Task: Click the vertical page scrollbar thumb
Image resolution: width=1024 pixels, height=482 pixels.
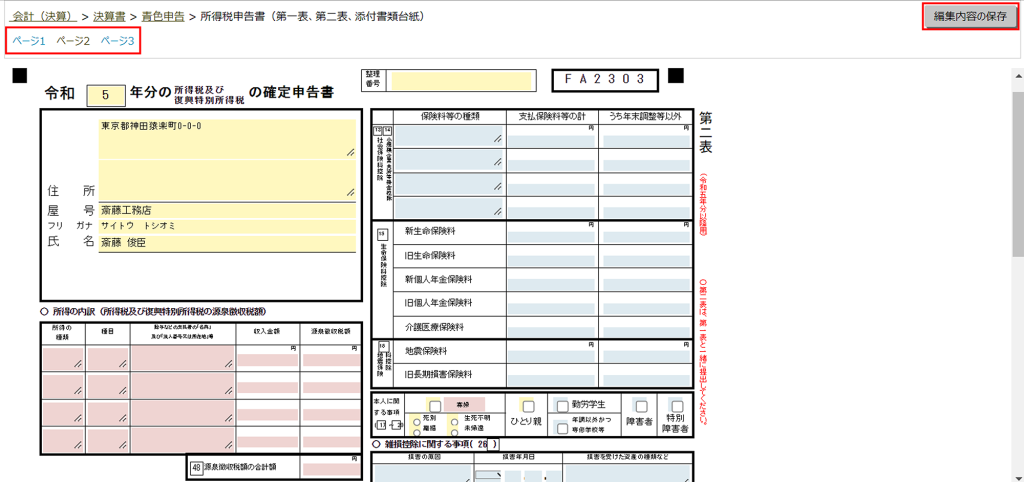Action: tap(1017, 175)
